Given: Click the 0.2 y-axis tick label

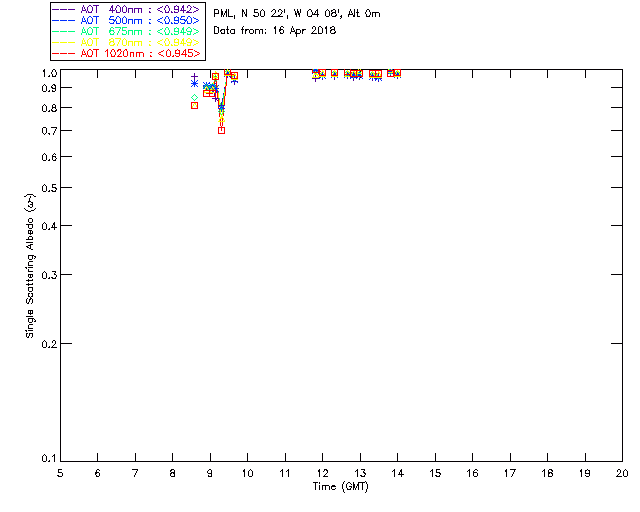Looking at the screenshot, I should click(49, 344).
